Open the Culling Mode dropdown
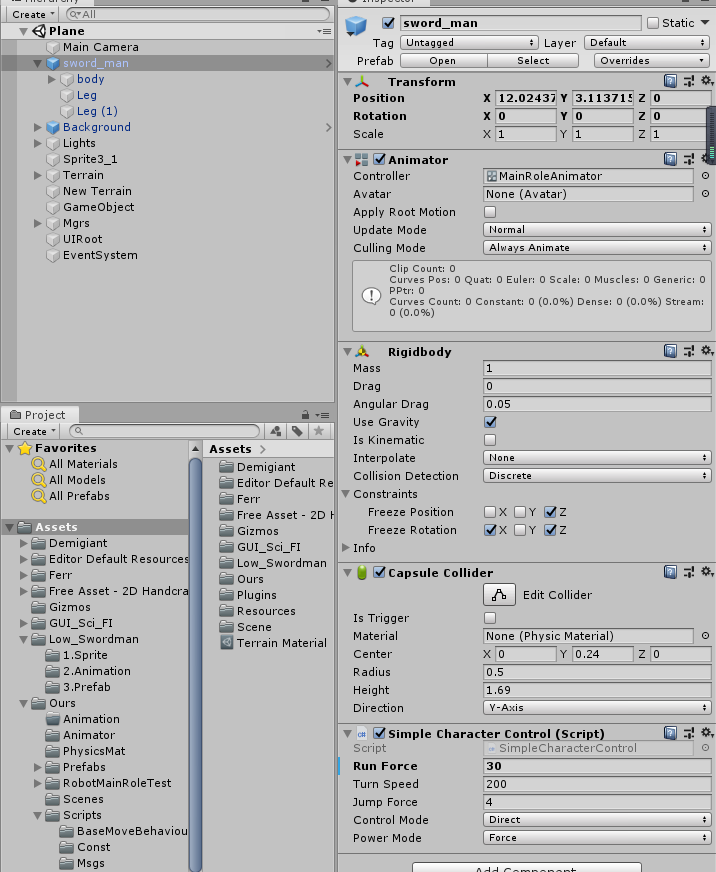The height and width of the screenshot is (872, 716). [597, 247]
